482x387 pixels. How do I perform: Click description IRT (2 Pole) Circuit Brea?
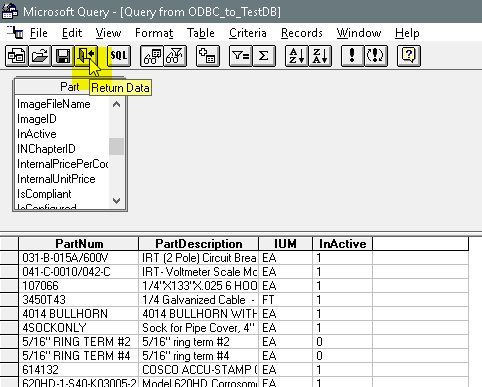click(x=199, y=258)
